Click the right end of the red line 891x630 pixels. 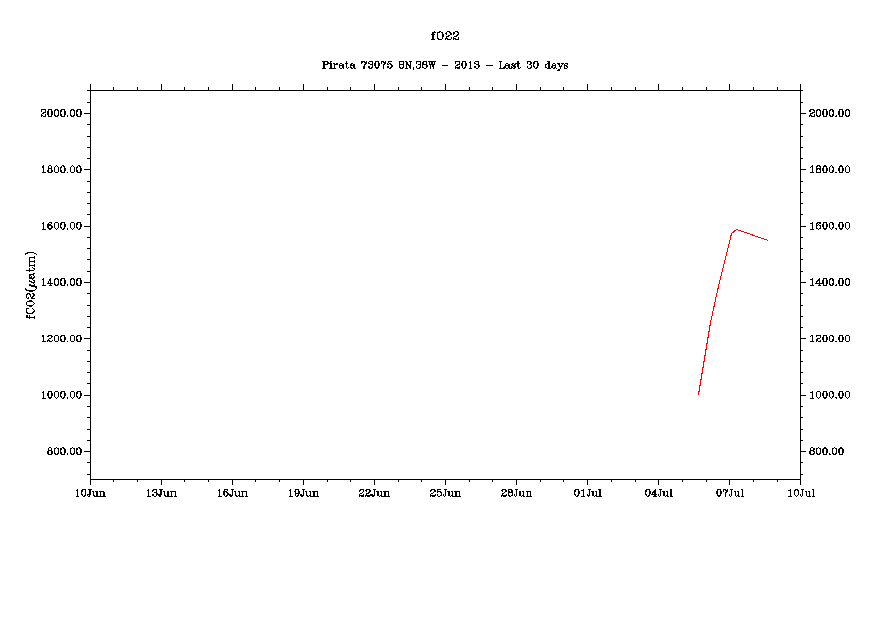pyautogui.click(x=767, y=240)
